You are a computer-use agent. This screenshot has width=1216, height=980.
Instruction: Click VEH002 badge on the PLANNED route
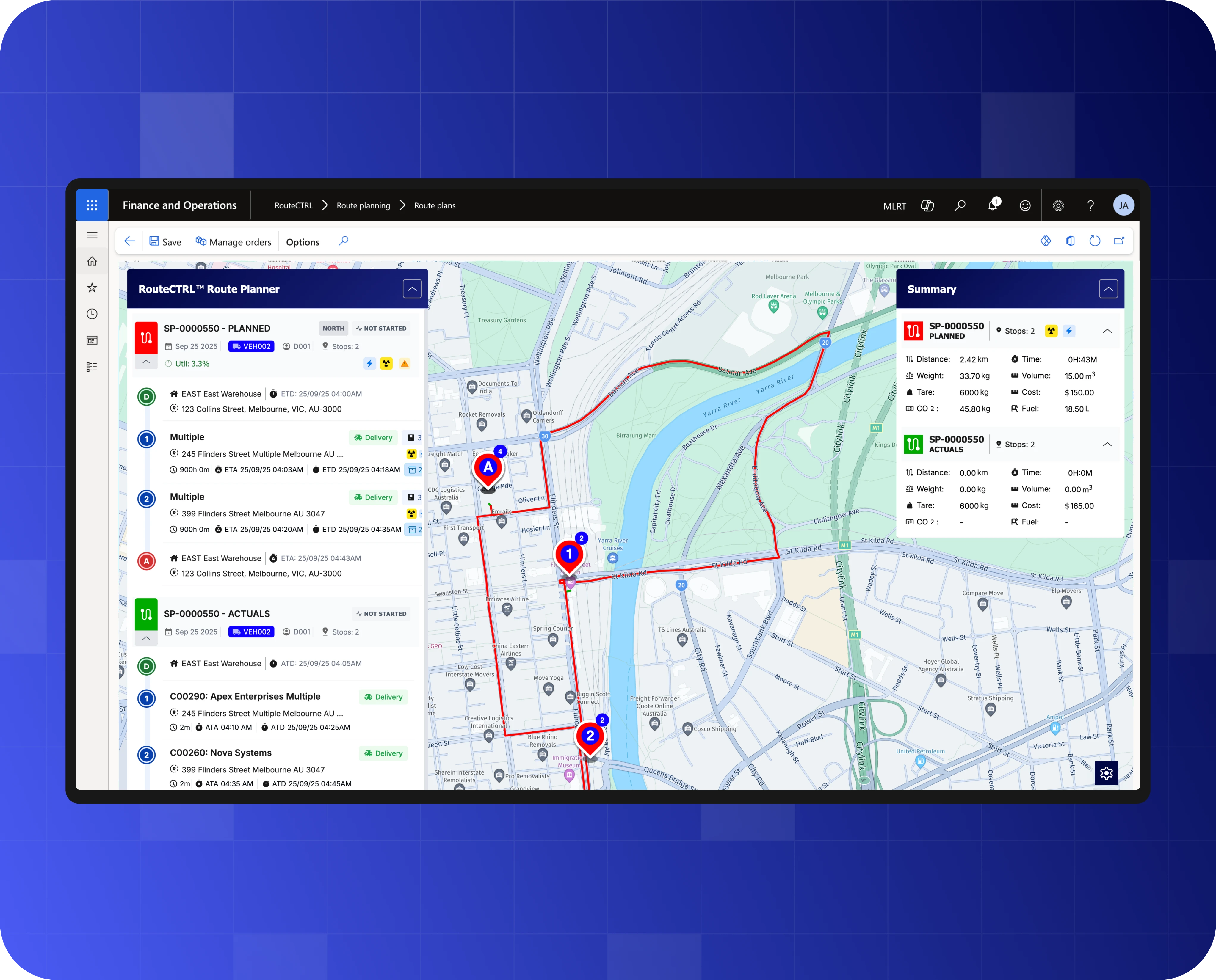[251, 347]
